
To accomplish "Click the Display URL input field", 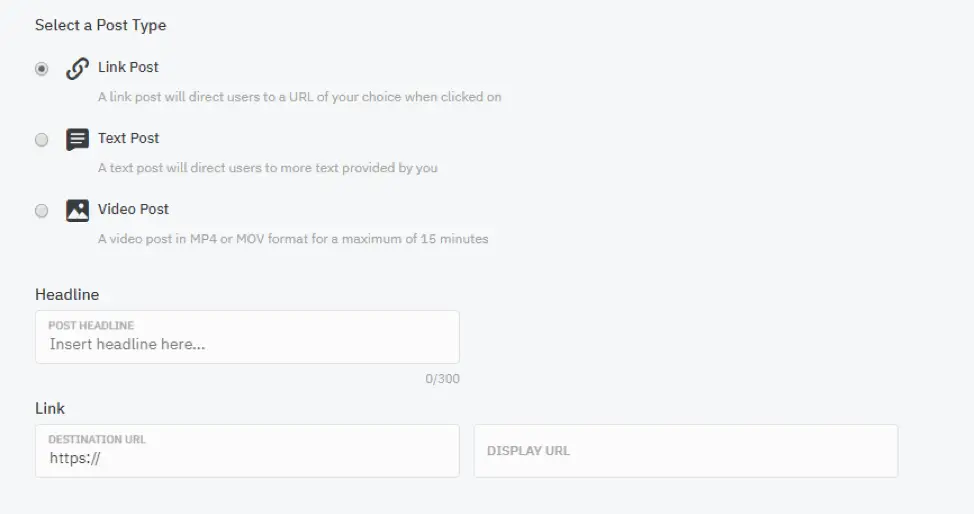I will tap(686, 451).
